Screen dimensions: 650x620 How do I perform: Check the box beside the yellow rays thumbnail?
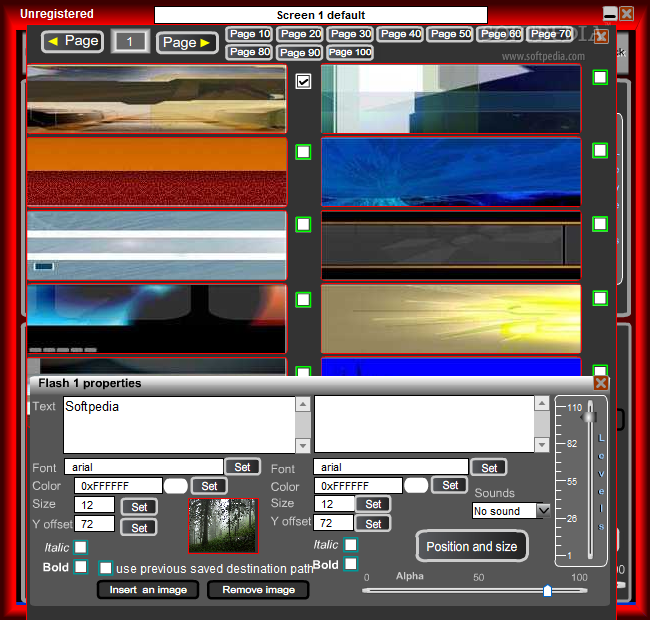click(600, 298)
